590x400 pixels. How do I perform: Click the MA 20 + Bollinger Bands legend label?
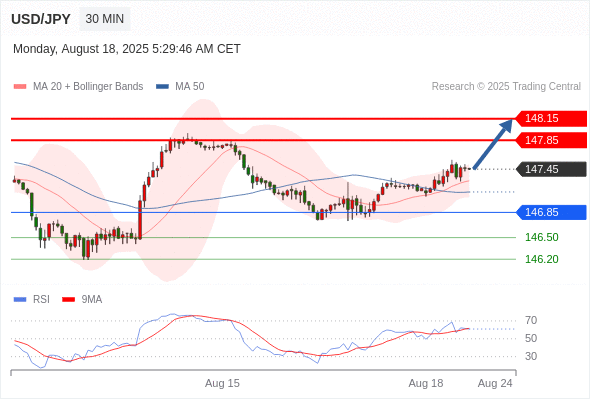click(x=88, y=87)
